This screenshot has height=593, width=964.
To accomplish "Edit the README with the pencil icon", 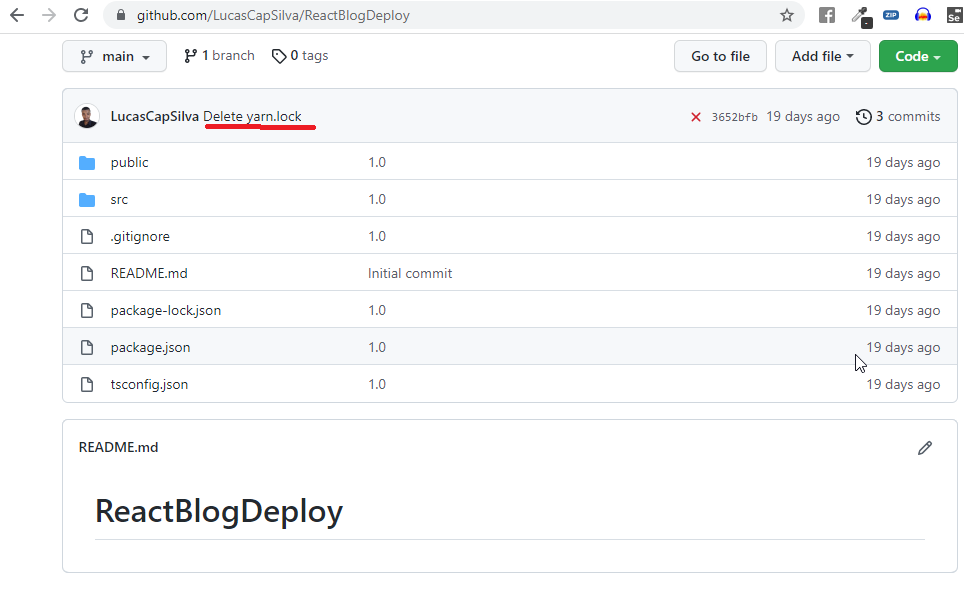I will [x=925, y=448].
